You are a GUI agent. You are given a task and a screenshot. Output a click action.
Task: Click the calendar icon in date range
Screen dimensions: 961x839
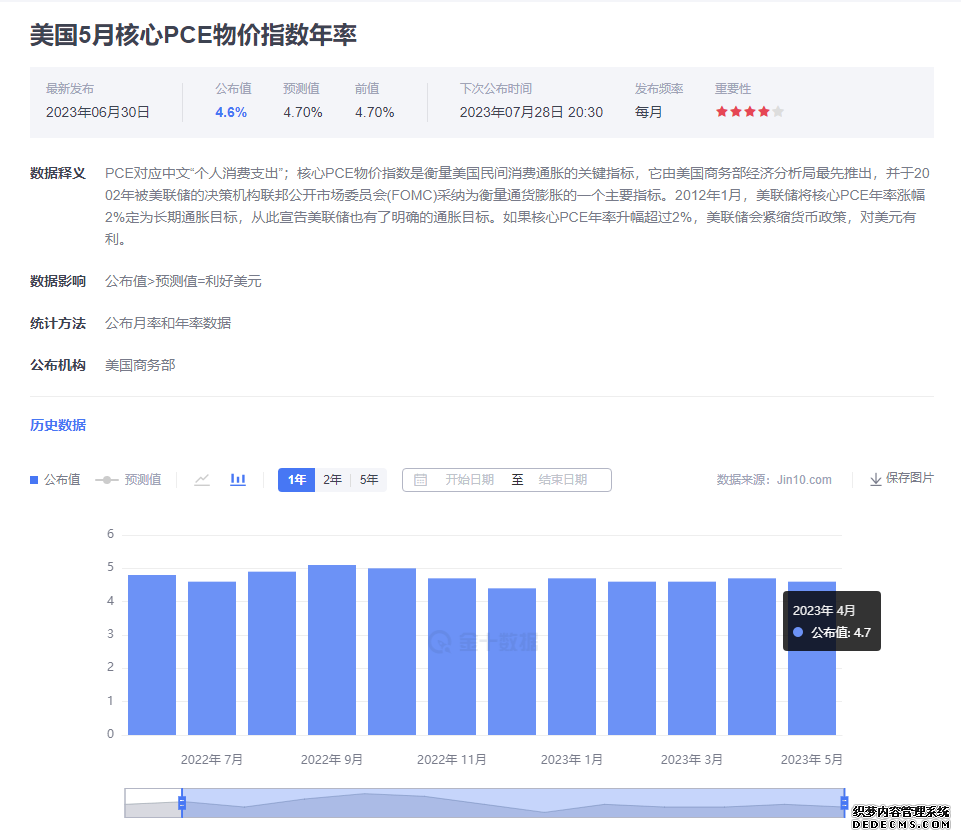click(420, 480)
